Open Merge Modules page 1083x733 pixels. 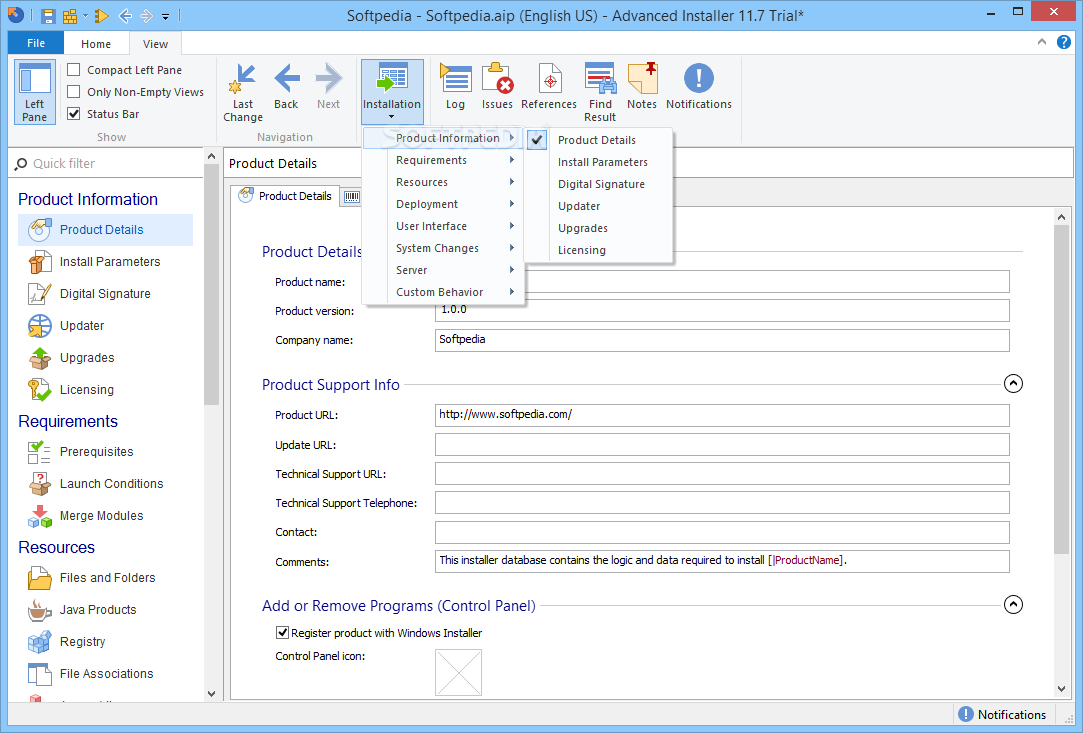click(x=105, y=516)
